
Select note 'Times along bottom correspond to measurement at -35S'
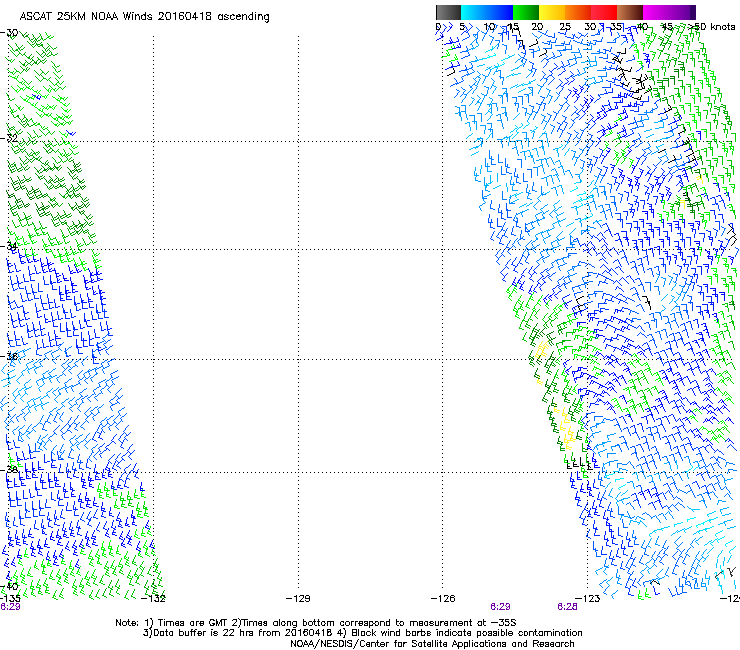(x=378, y=623)
